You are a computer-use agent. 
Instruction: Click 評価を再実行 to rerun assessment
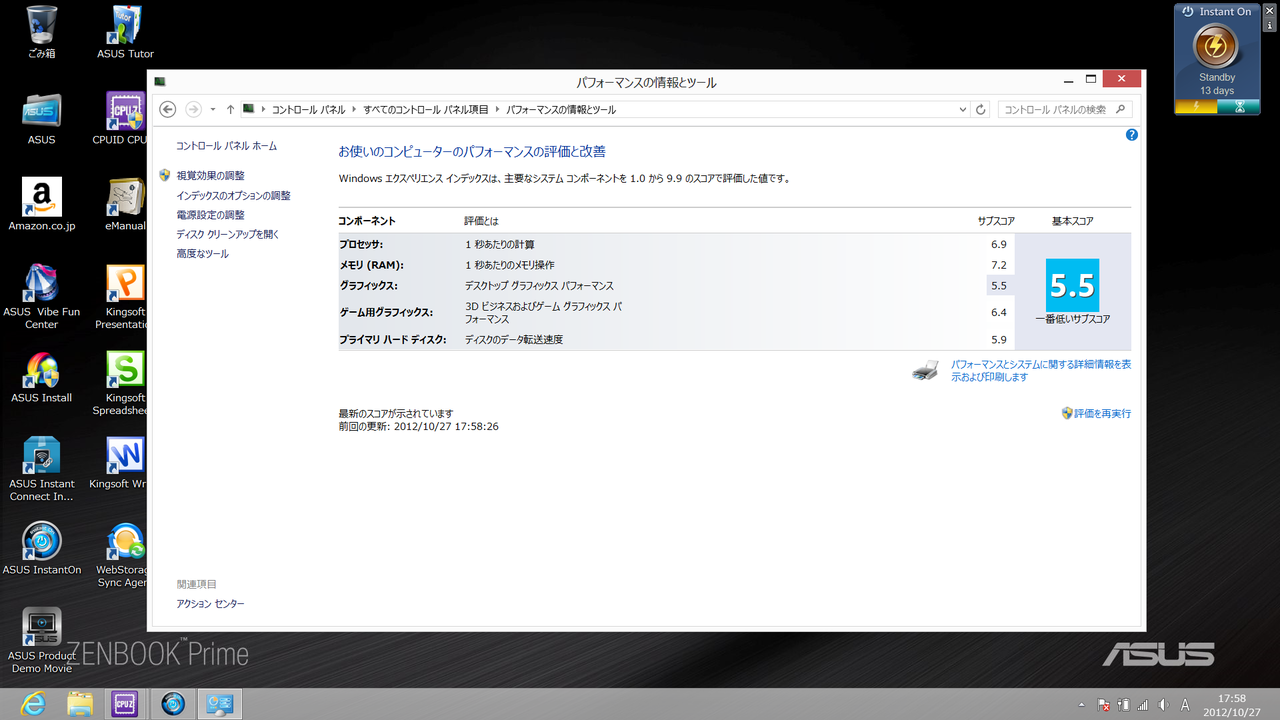point(1102,413)
